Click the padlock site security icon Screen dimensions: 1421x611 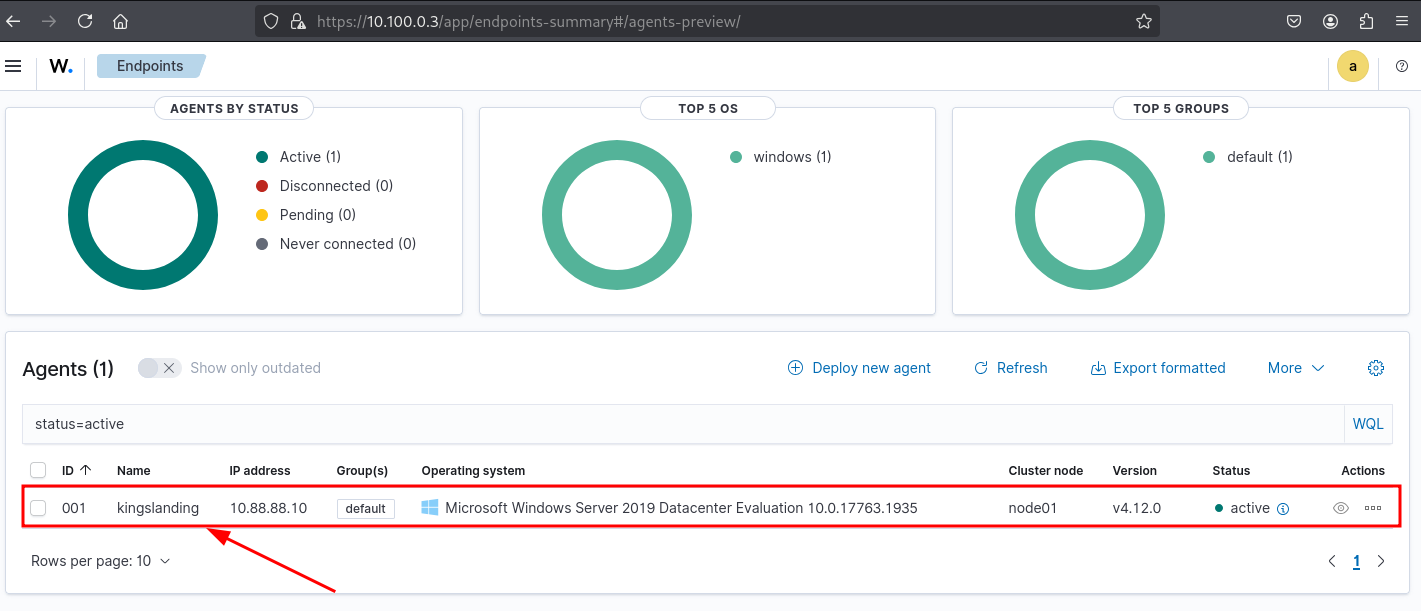point(296,21)
